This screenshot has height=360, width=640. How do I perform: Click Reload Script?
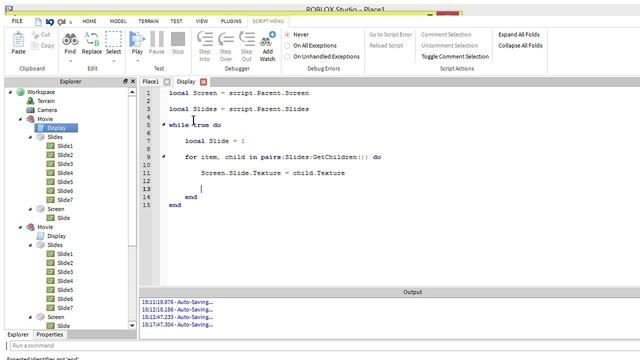click(386, 46)
